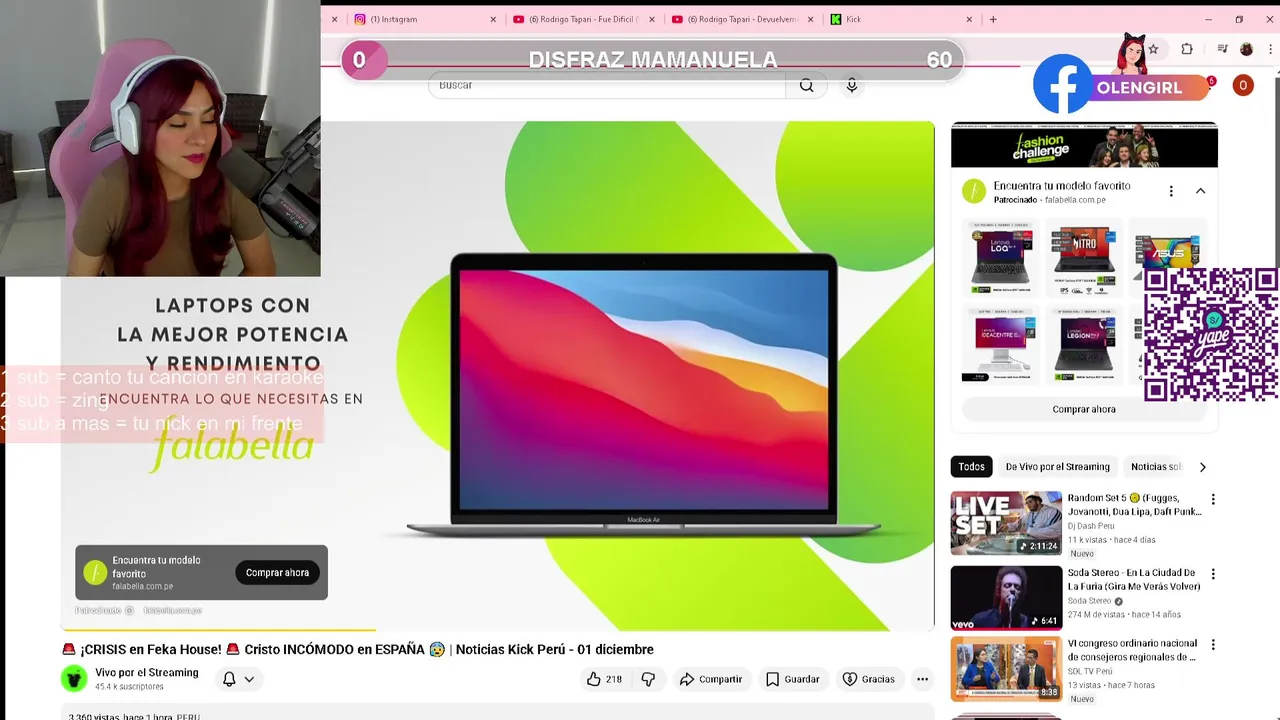Image resolution: width=1280 pixels, height=720 pixels.
Task: Click the Falabella logo in the ad overlay
Action: (x=95, y=573)
